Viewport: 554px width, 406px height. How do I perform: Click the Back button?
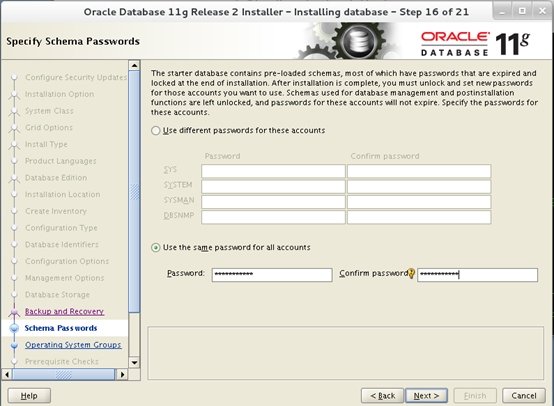click(383, 396)
